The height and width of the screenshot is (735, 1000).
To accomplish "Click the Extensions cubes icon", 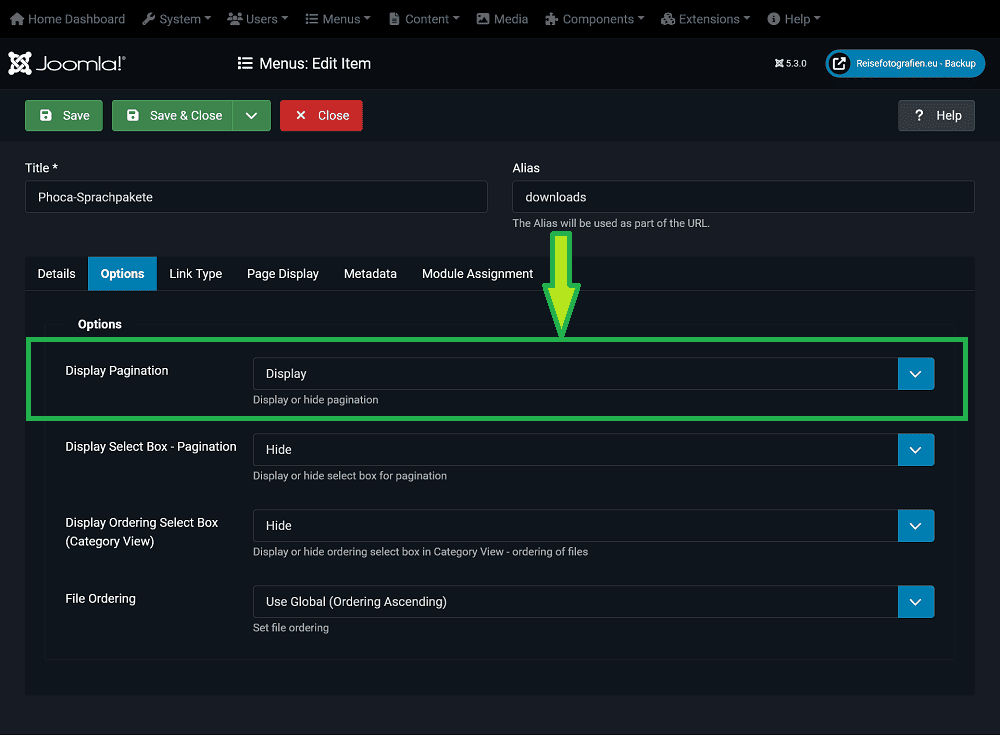I will point(668,19).
